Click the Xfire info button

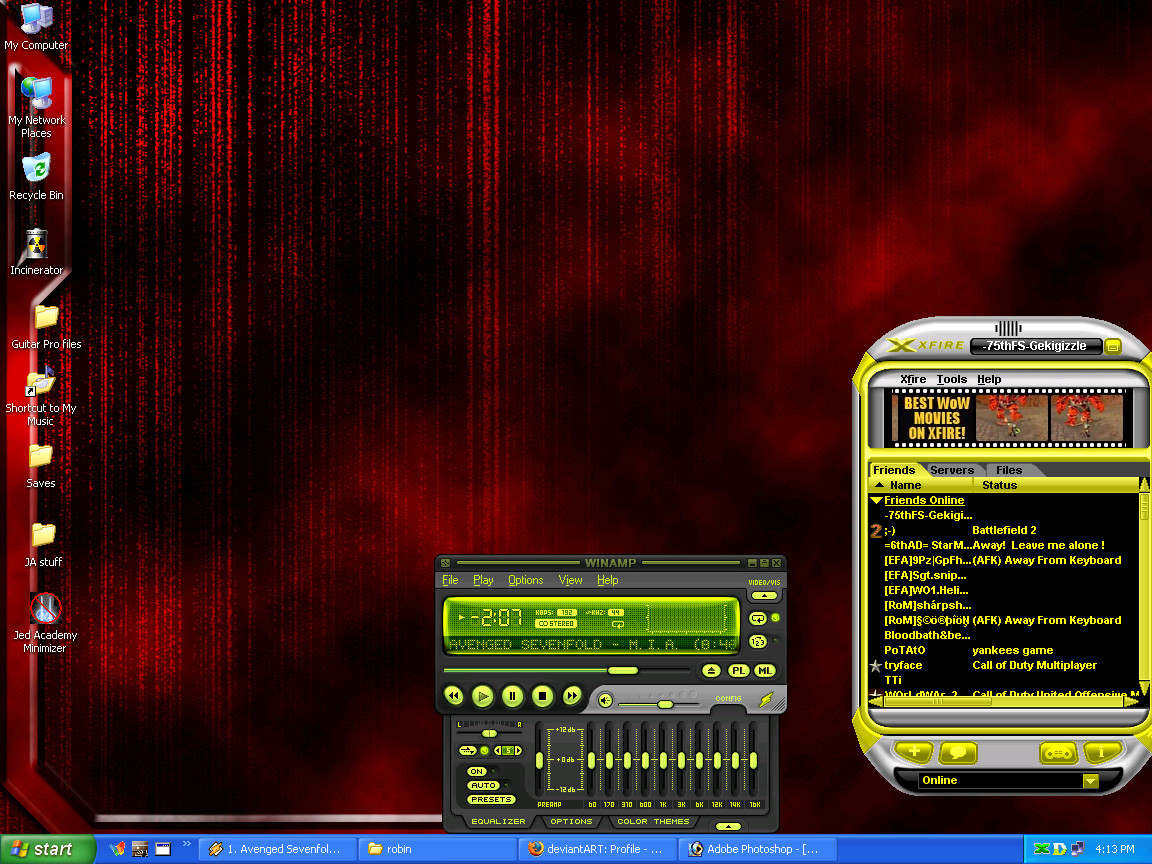coord(1101,752)
